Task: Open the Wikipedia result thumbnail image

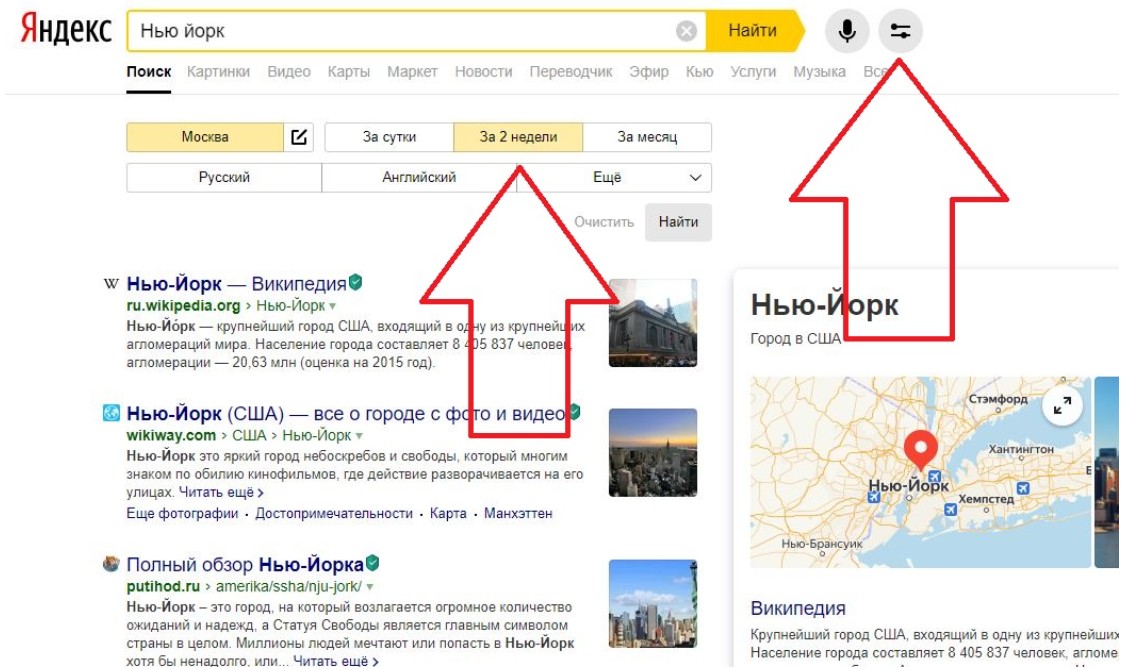Action: [x=653, y=323]
